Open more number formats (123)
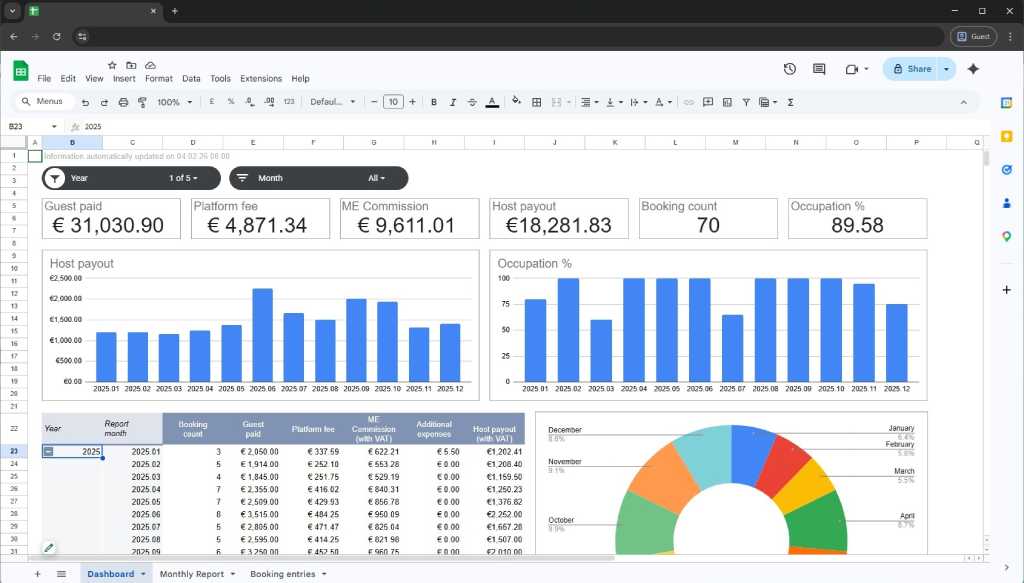 coord(289,102)
